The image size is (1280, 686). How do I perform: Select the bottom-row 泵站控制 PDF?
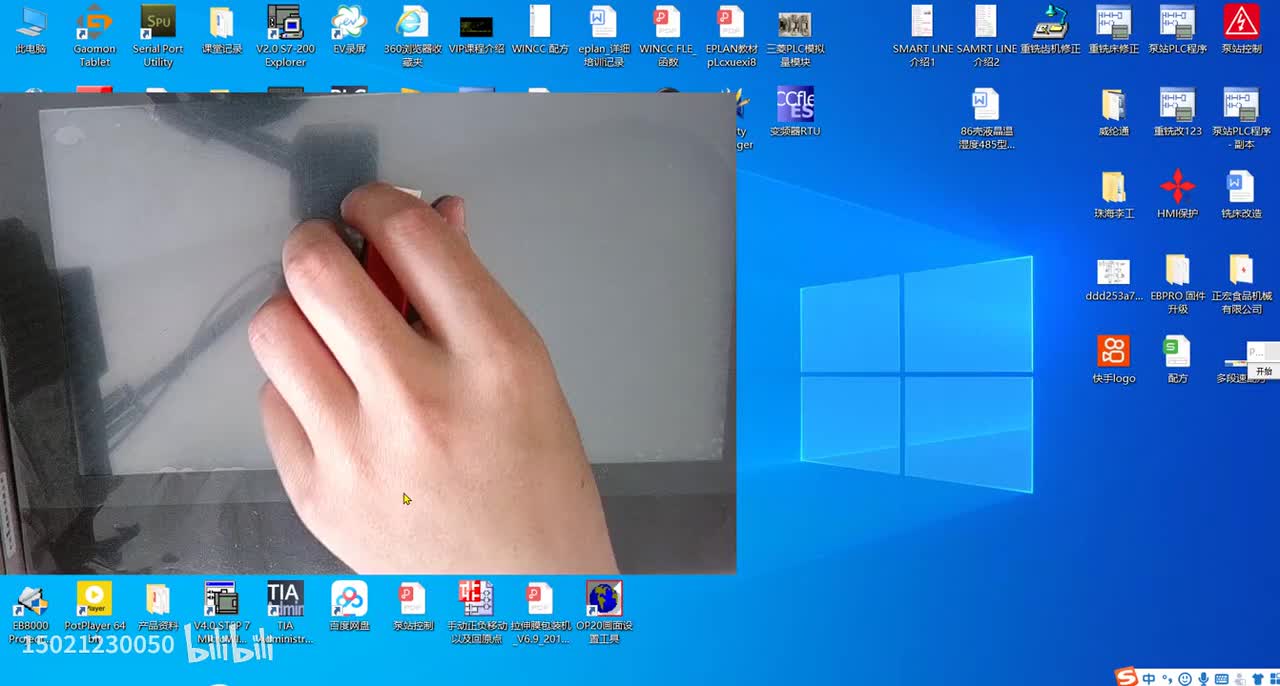point(412,607)
